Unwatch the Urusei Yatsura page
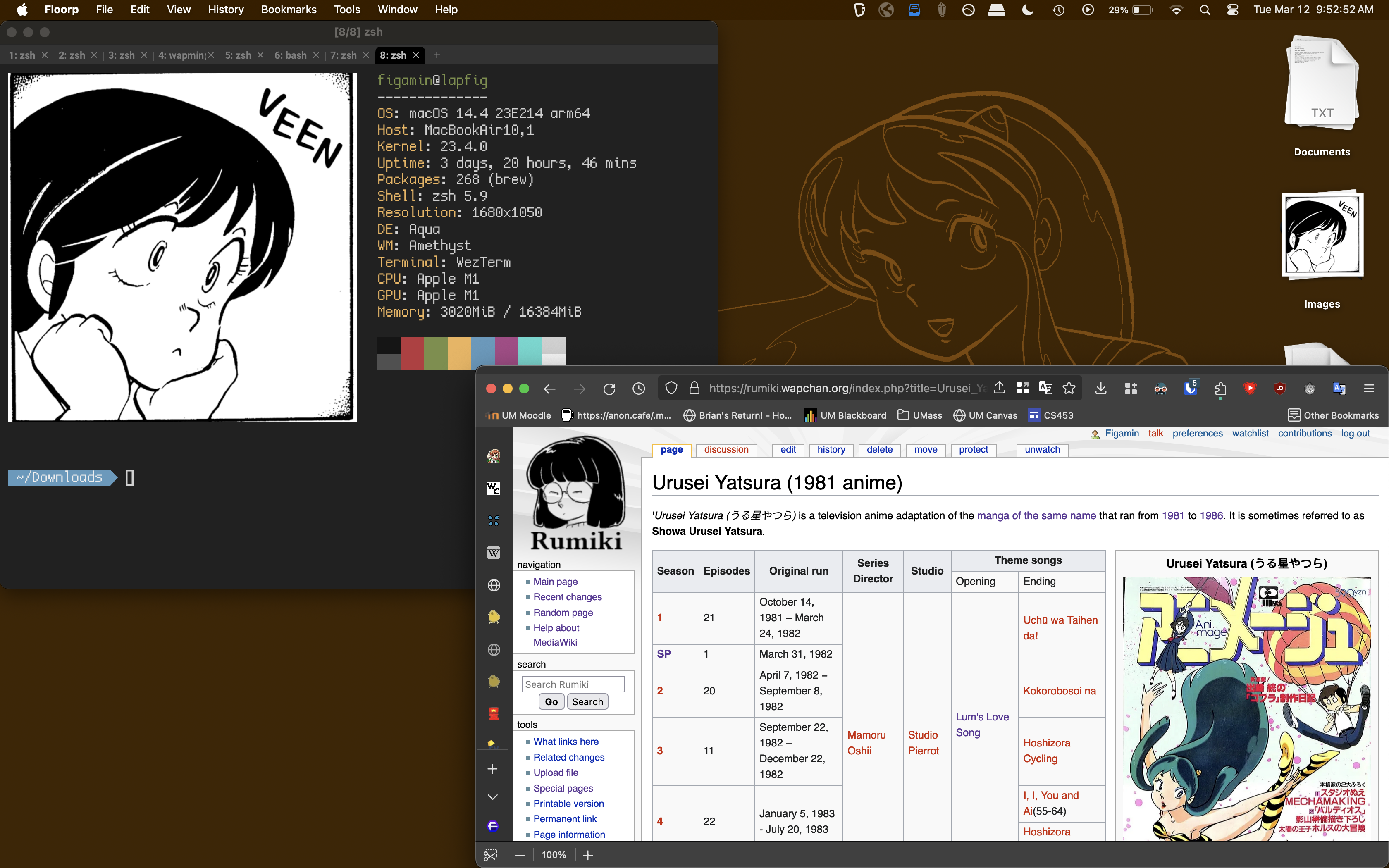The height and width of the screenshot is (868, 1389). (1042, 450)
